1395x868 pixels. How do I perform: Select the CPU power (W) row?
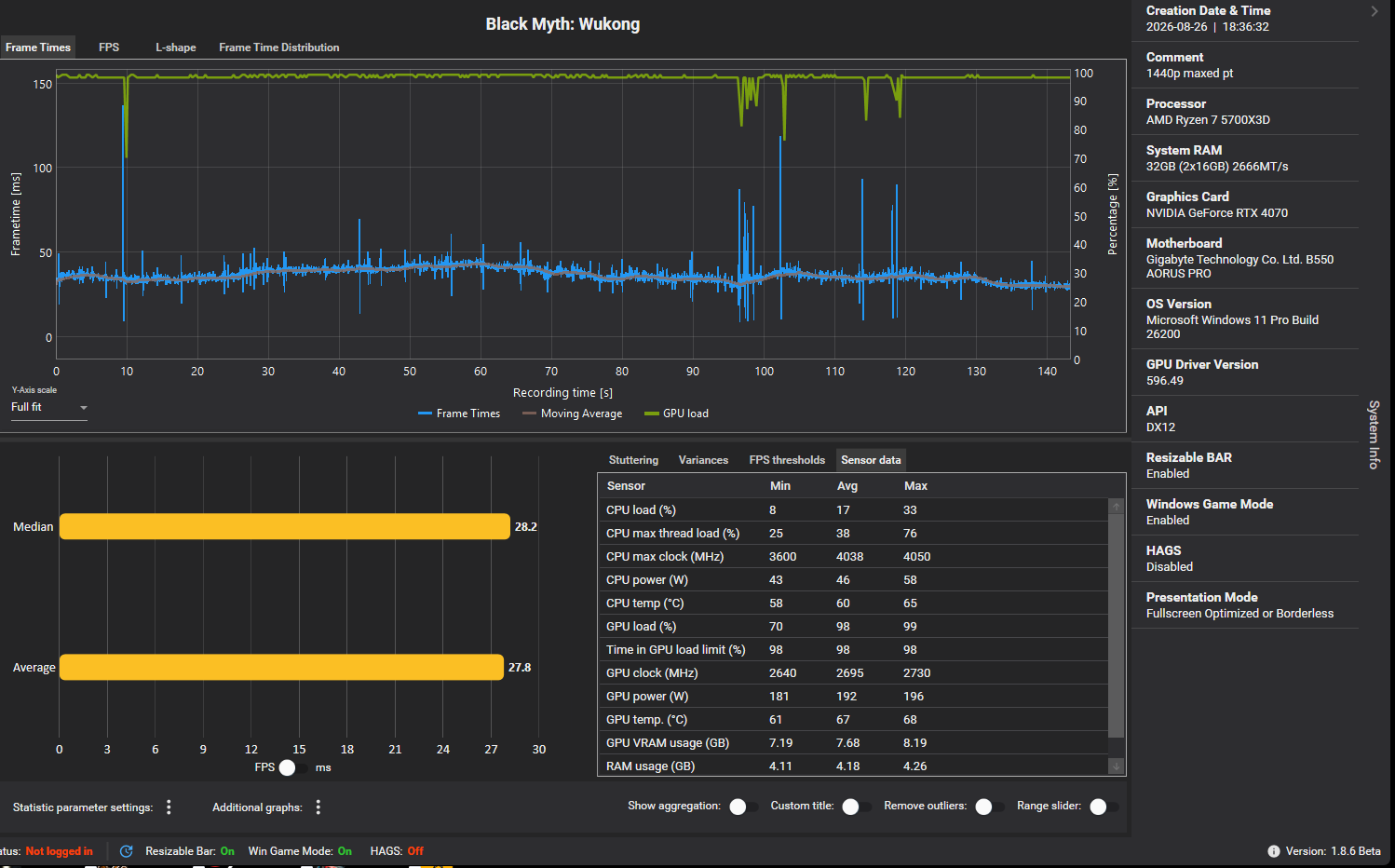(853, 579)
